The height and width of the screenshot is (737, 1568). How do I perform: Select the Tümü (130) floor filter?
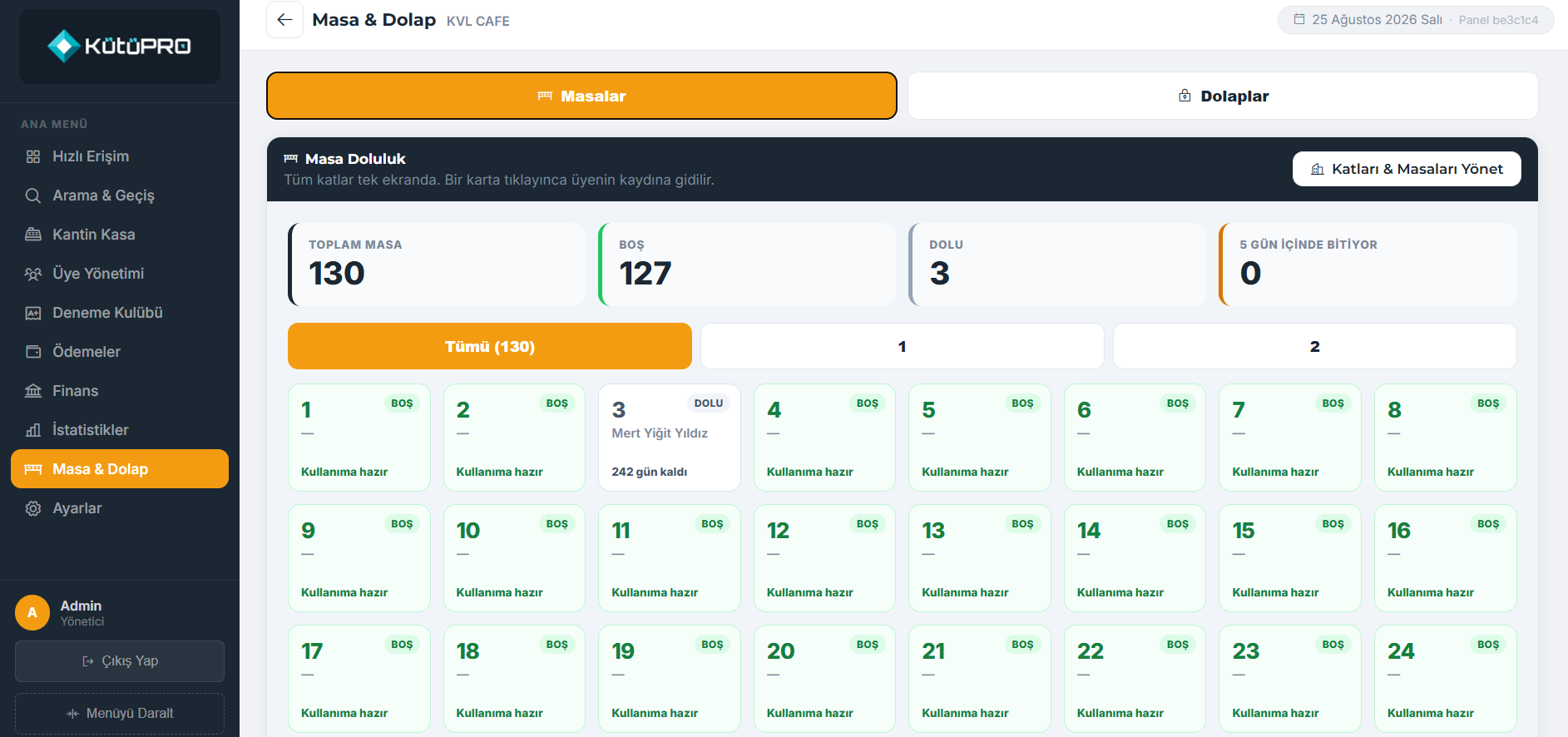pyautogui.click(x=490, y=346)
